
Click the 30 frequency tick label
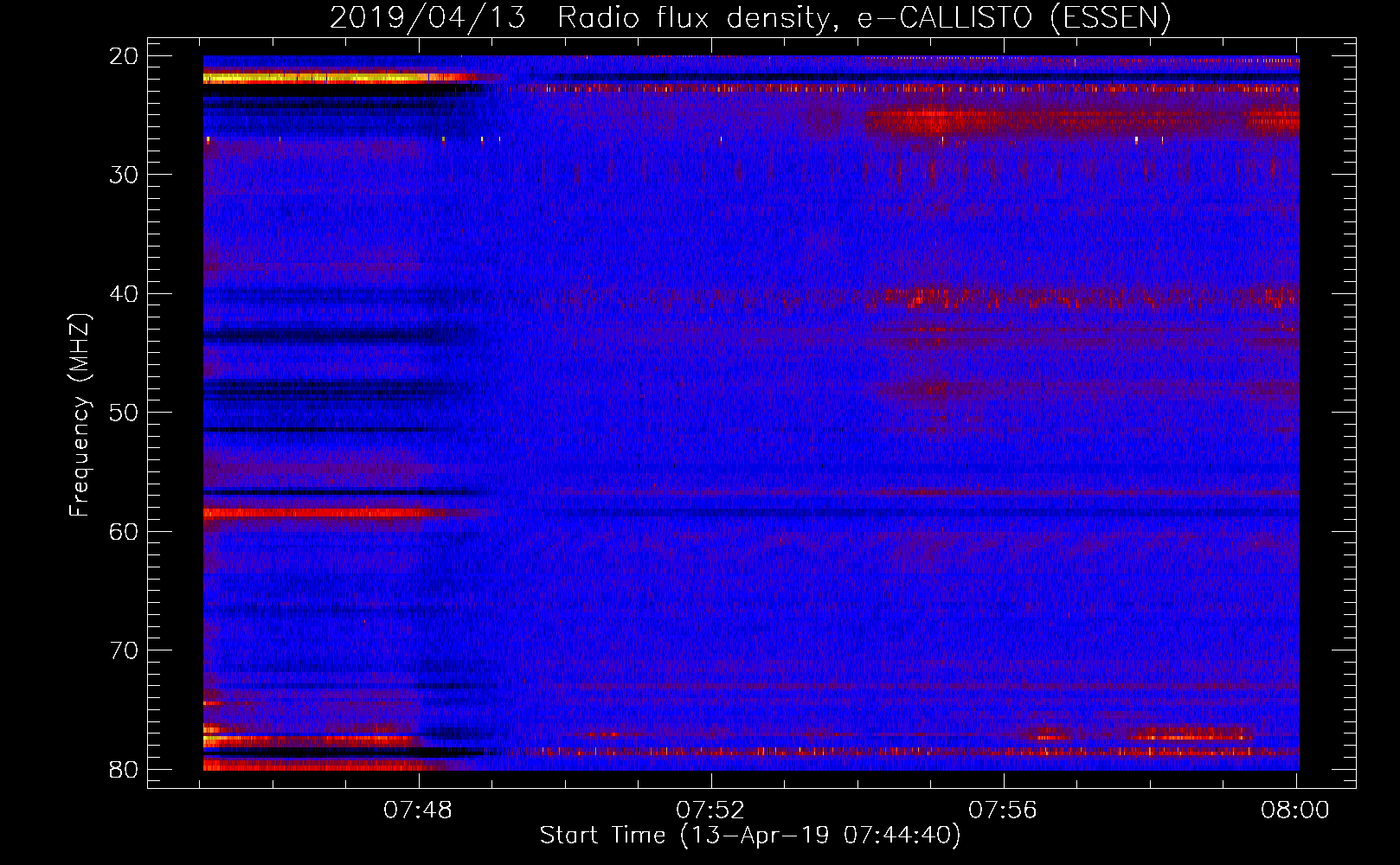pyautogui.click(x=125, y=175)
